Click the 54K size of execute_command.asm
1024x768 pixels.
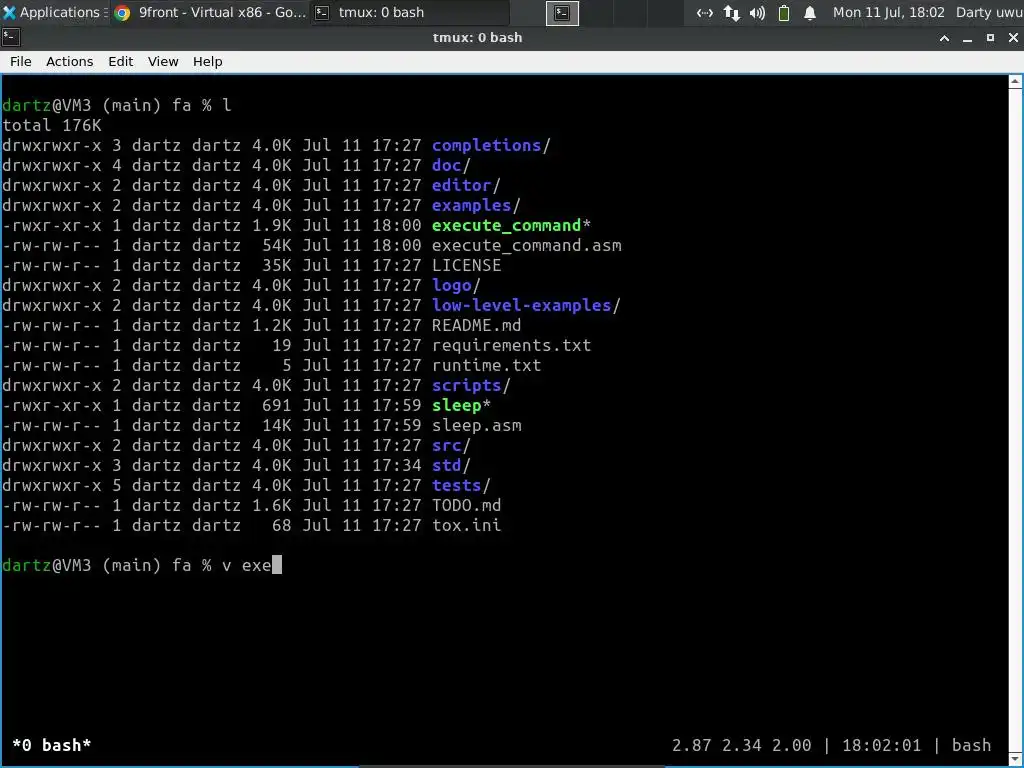coord(276,246)
